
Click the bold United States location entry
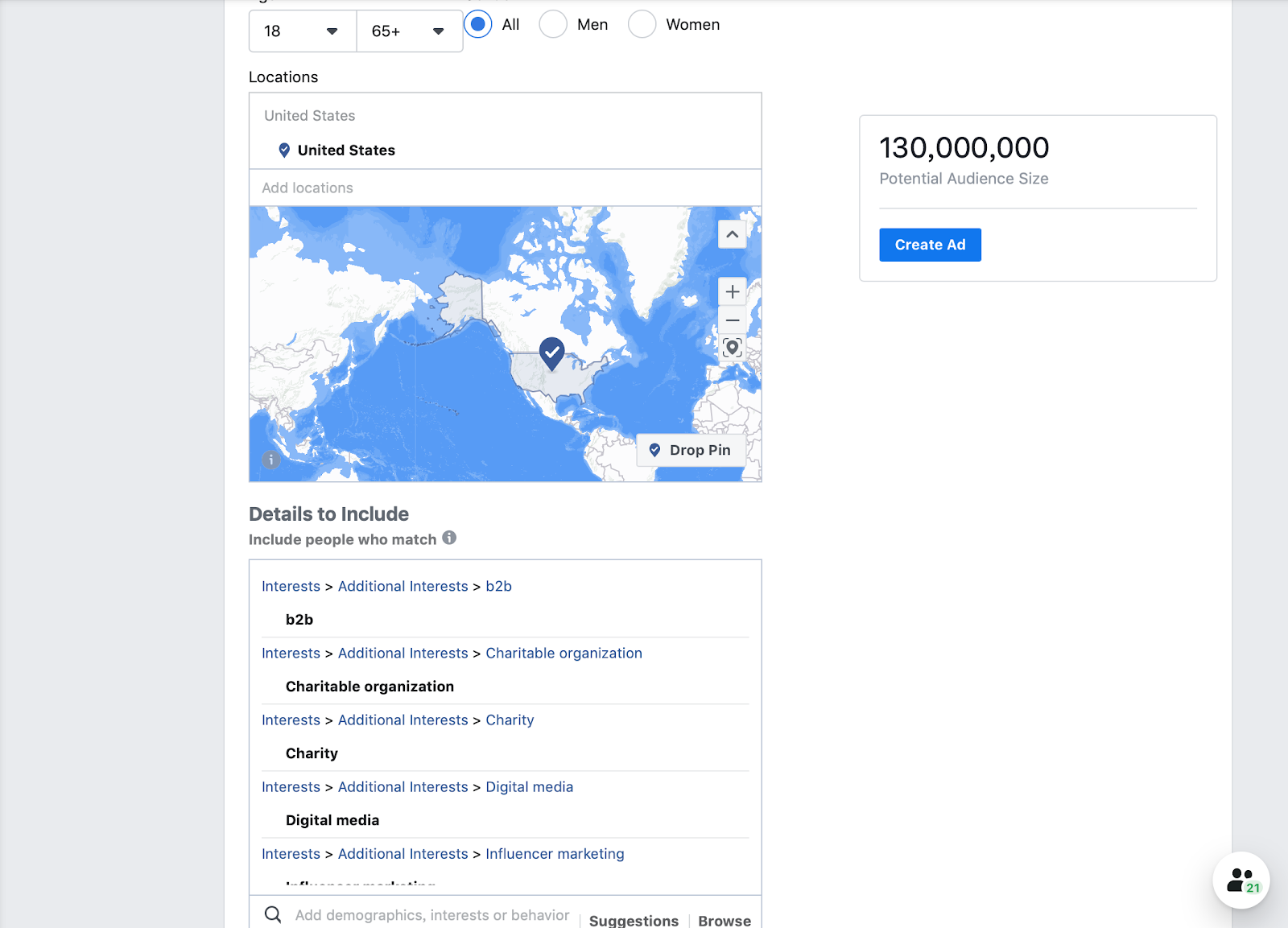pos(346,150)
